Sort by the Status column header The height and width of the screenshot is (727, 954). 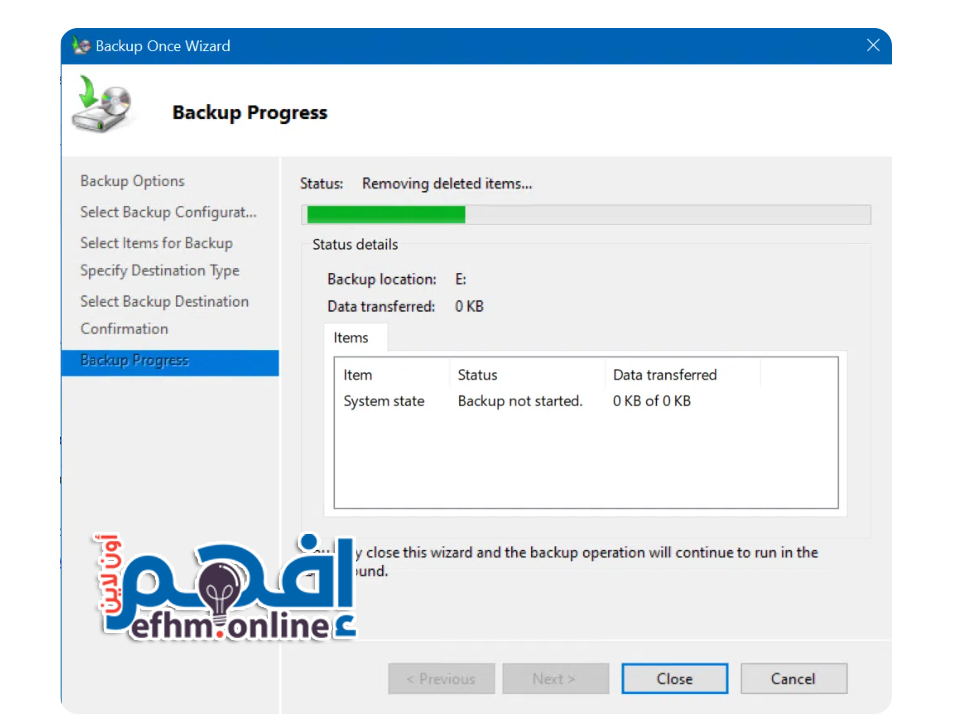click(477, 375)
